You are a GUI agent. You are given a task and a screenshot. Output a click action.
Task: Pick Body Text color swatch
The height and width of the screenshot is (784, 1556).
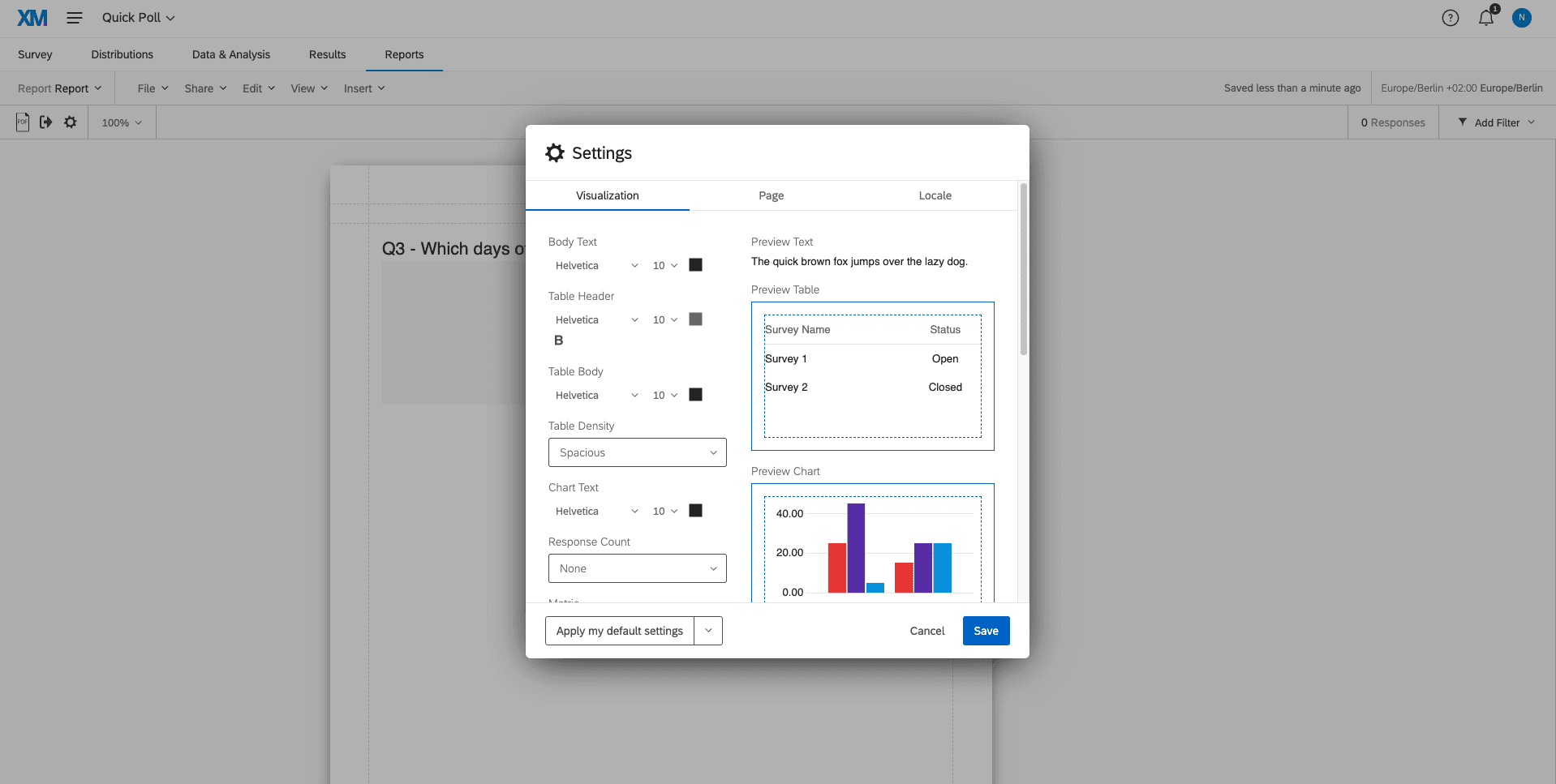[696, 265]
